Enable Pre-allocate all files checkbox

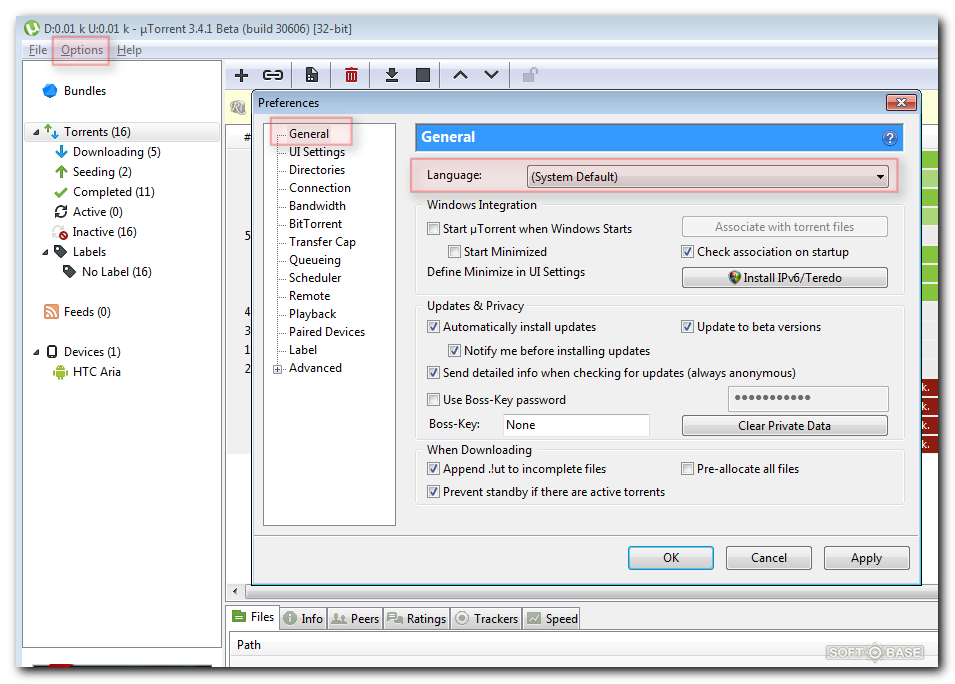(688, 469)
